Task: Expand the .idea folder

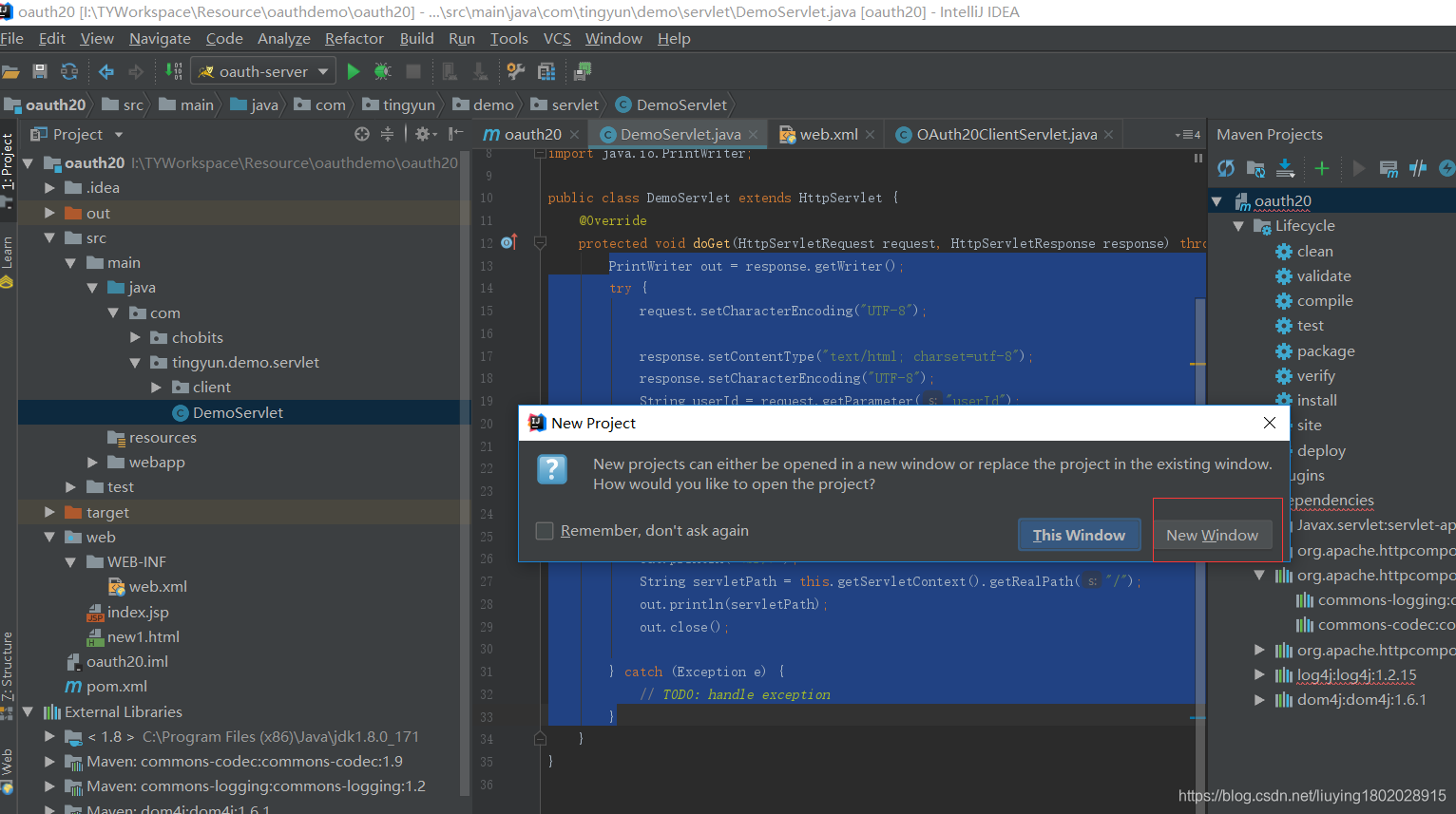Action: (49, 188)
